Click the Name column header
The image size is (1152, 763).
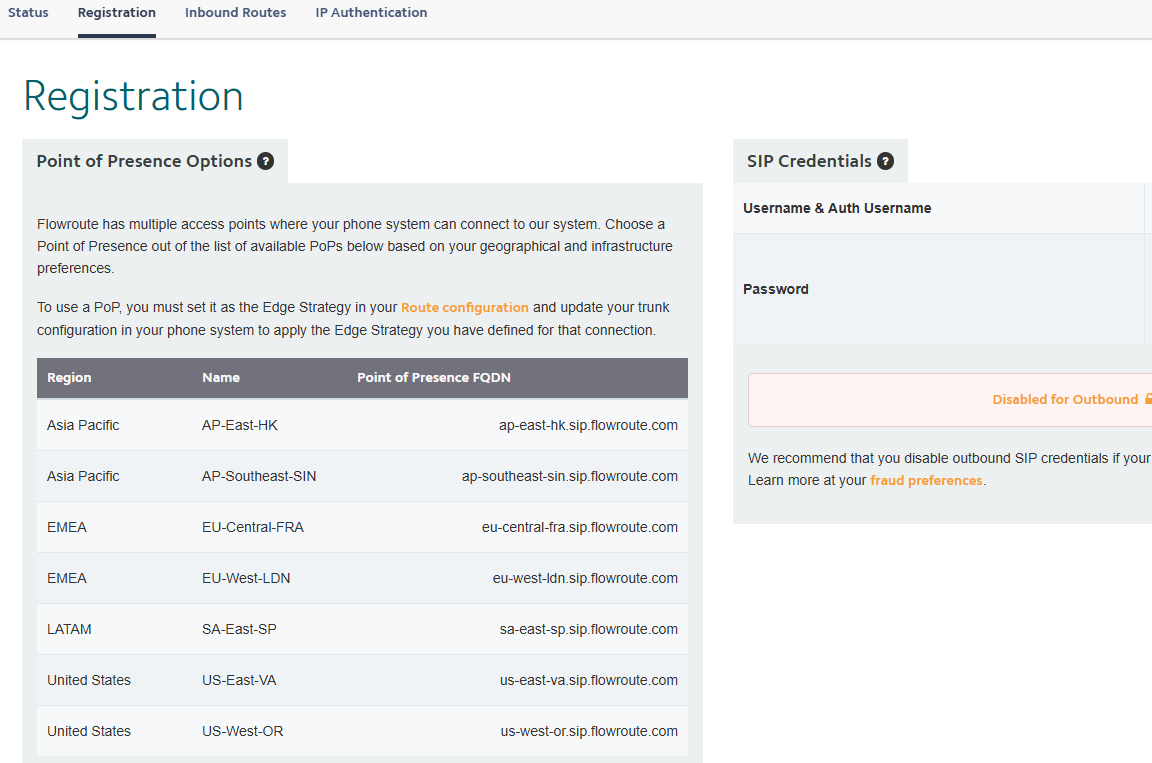click(x=221, y=378)
